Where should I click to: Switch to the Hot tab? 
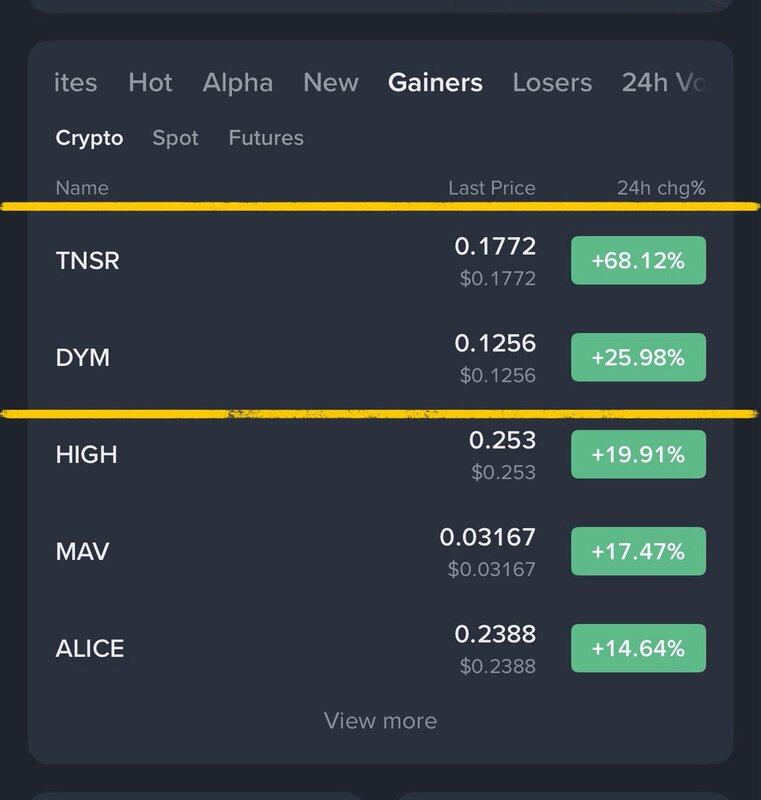pos(150,83)
